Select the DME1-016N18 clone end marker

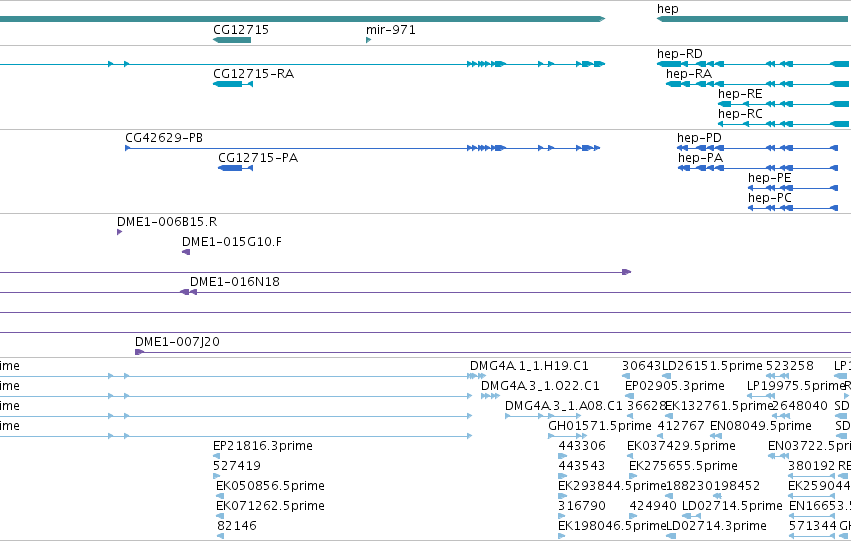[188, 292]
